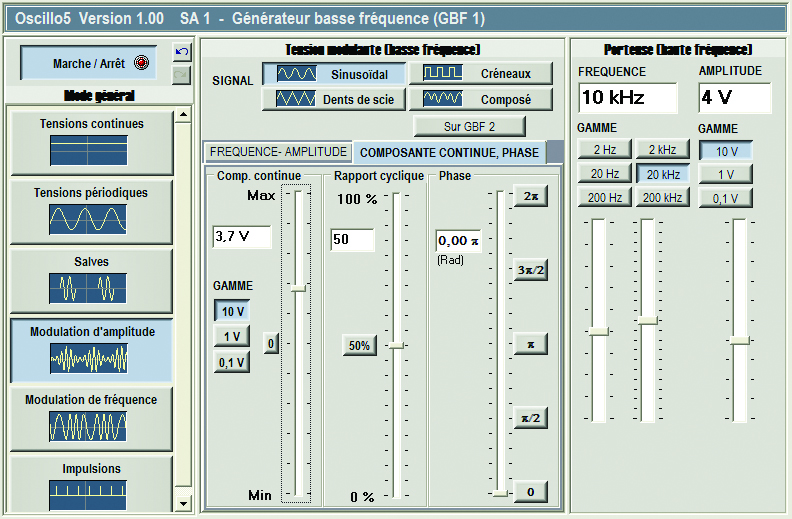The image size is (792, 519).
Task: Click the Rapport cyclique slider handle
Action: click(x=397, y=345)
